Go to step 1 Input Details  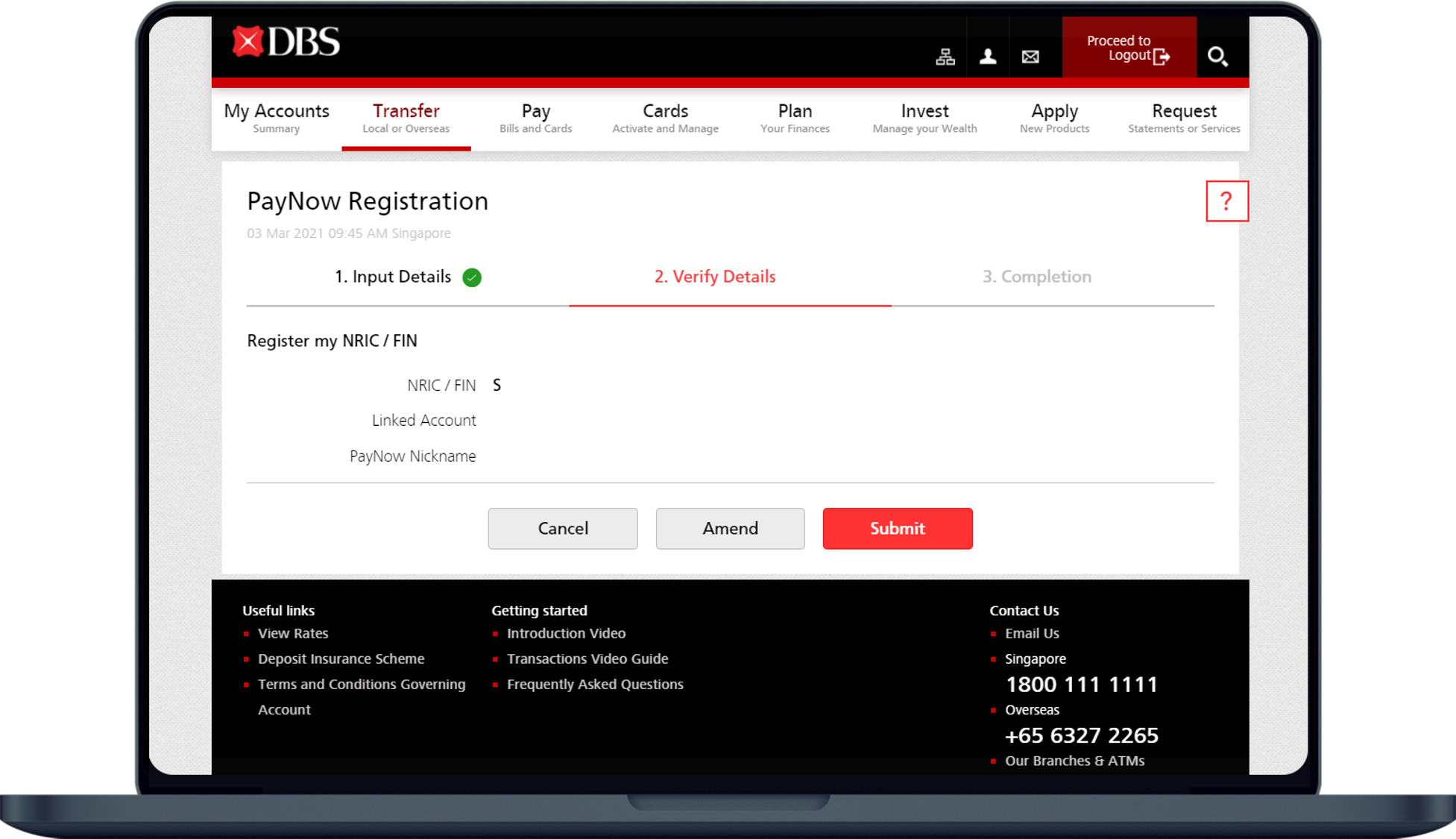point(393,277)
